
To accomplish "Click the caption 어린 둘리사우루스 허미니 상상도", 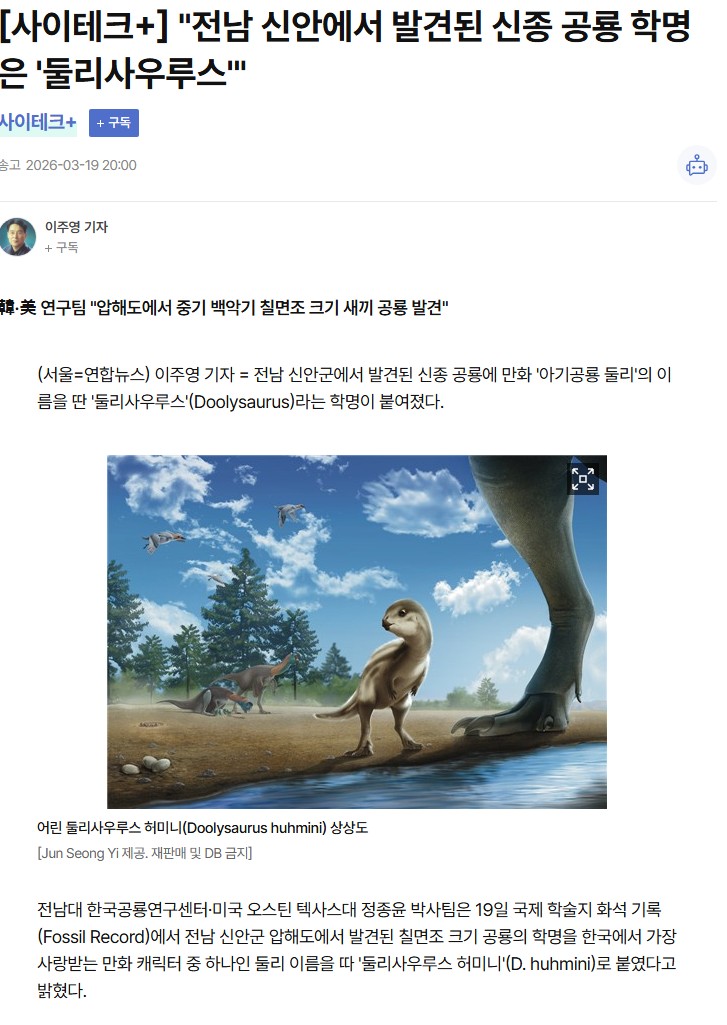I will click(203, 828).
